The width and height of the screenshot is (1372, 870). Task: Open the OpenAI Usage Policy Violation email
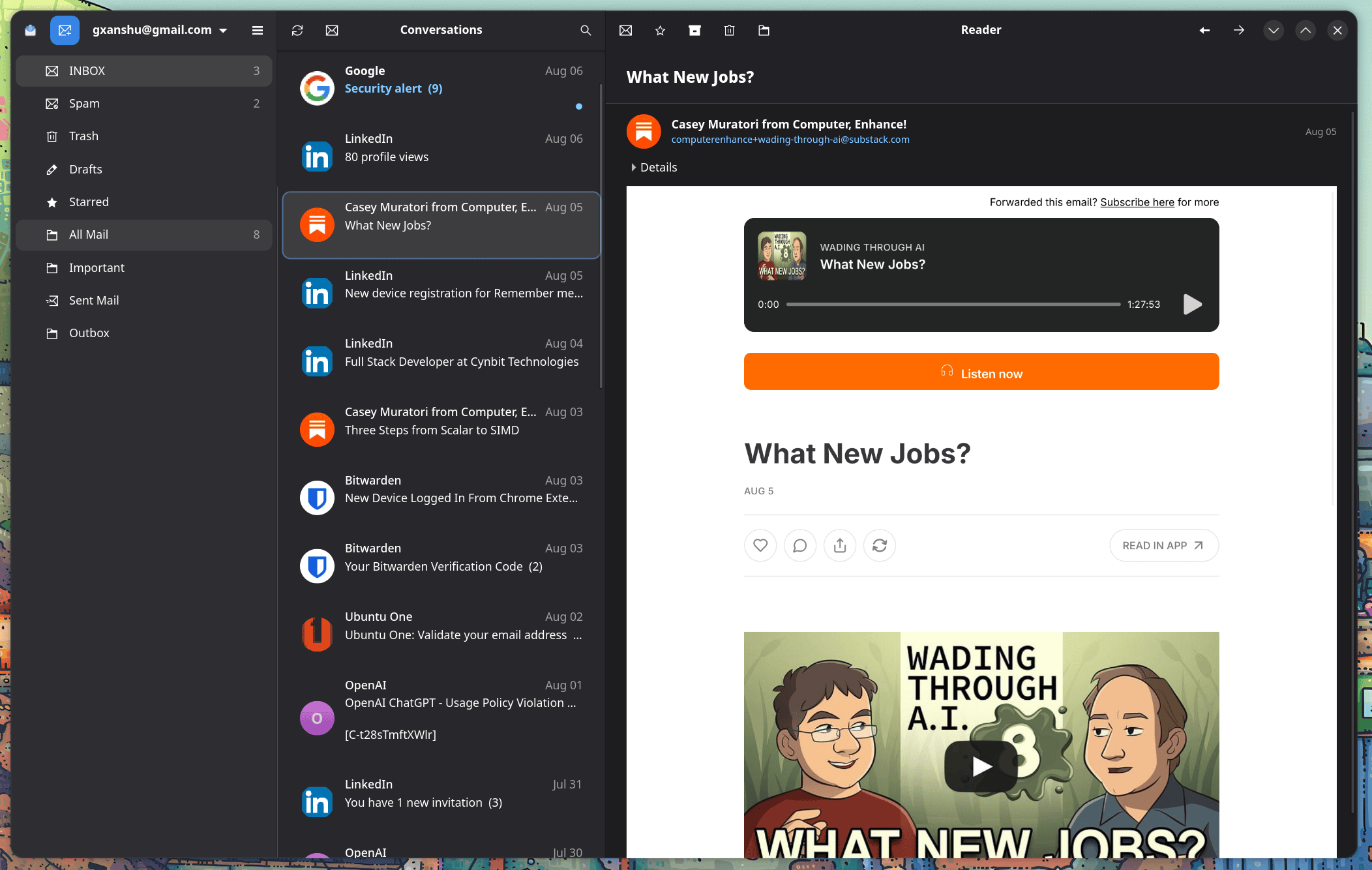coord(441,718)
